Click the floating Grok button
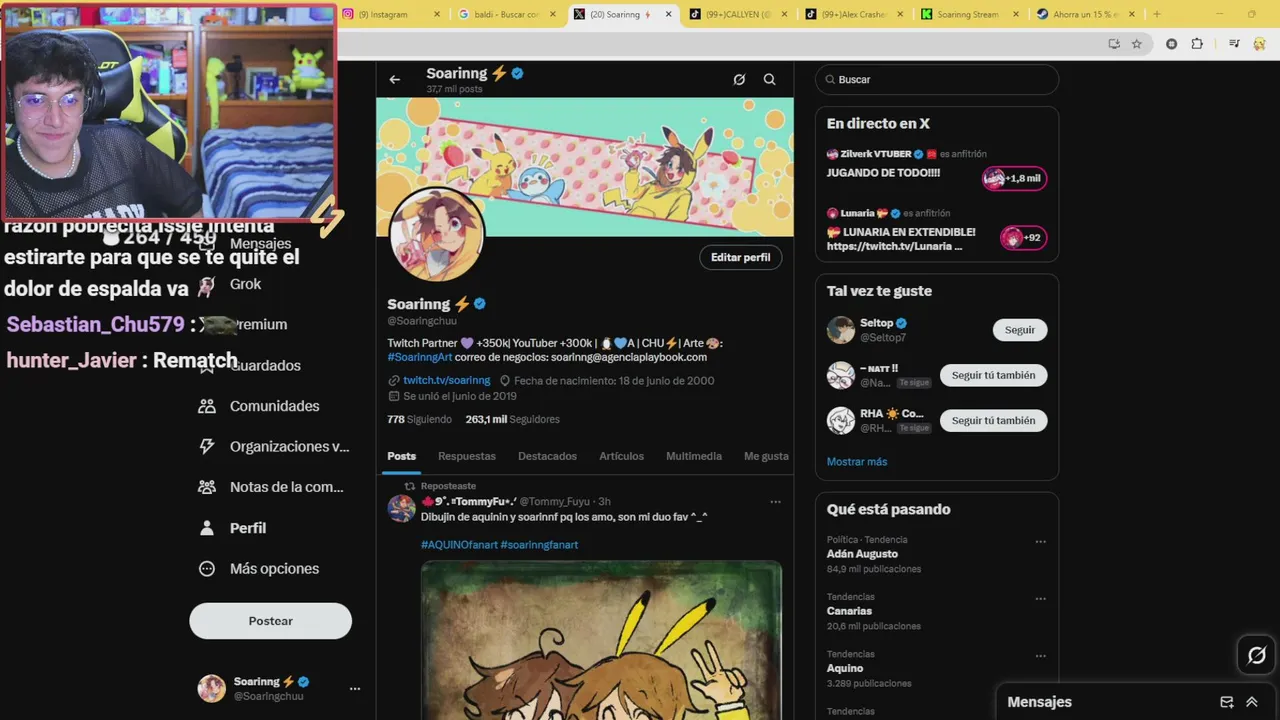The width and height of the screenshot is (1280, 720). [1257, 656]
